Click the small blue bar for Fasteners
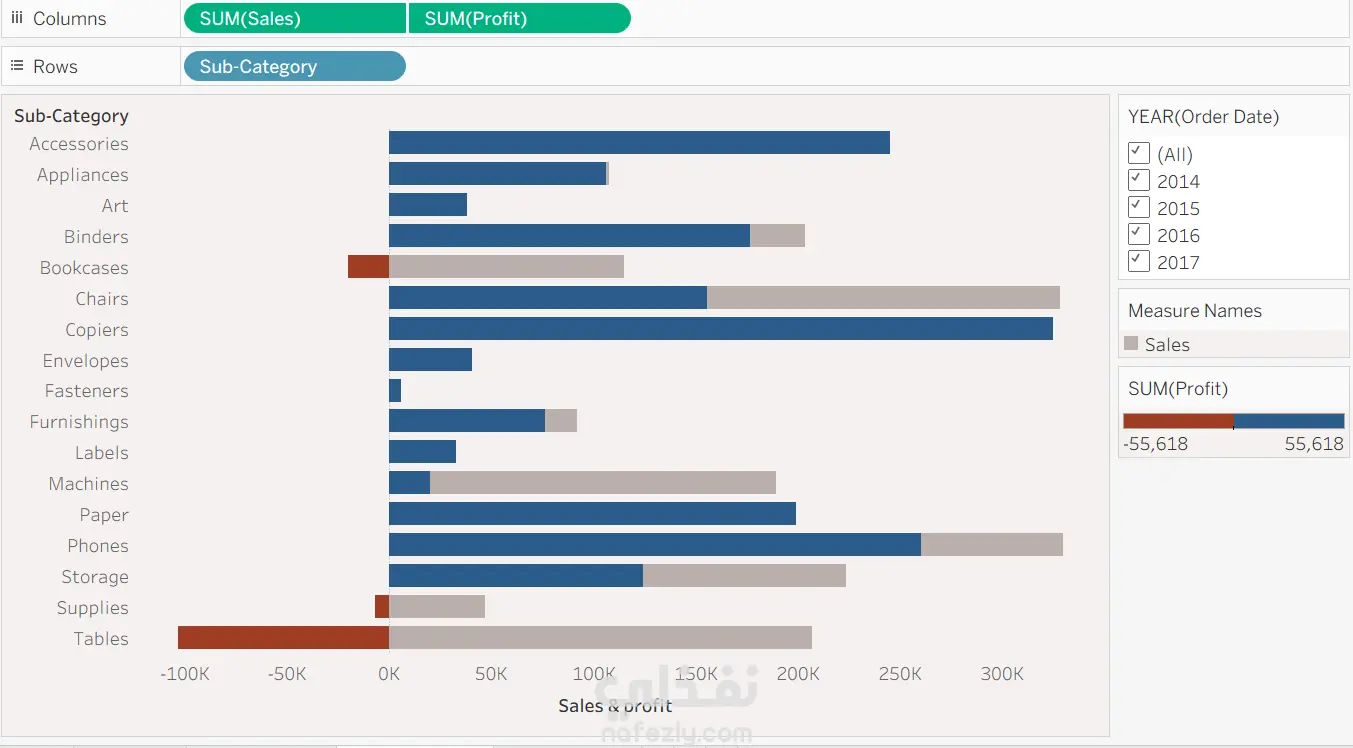Viewport: 1353px width, 748px height. click(x=395, y=390)
